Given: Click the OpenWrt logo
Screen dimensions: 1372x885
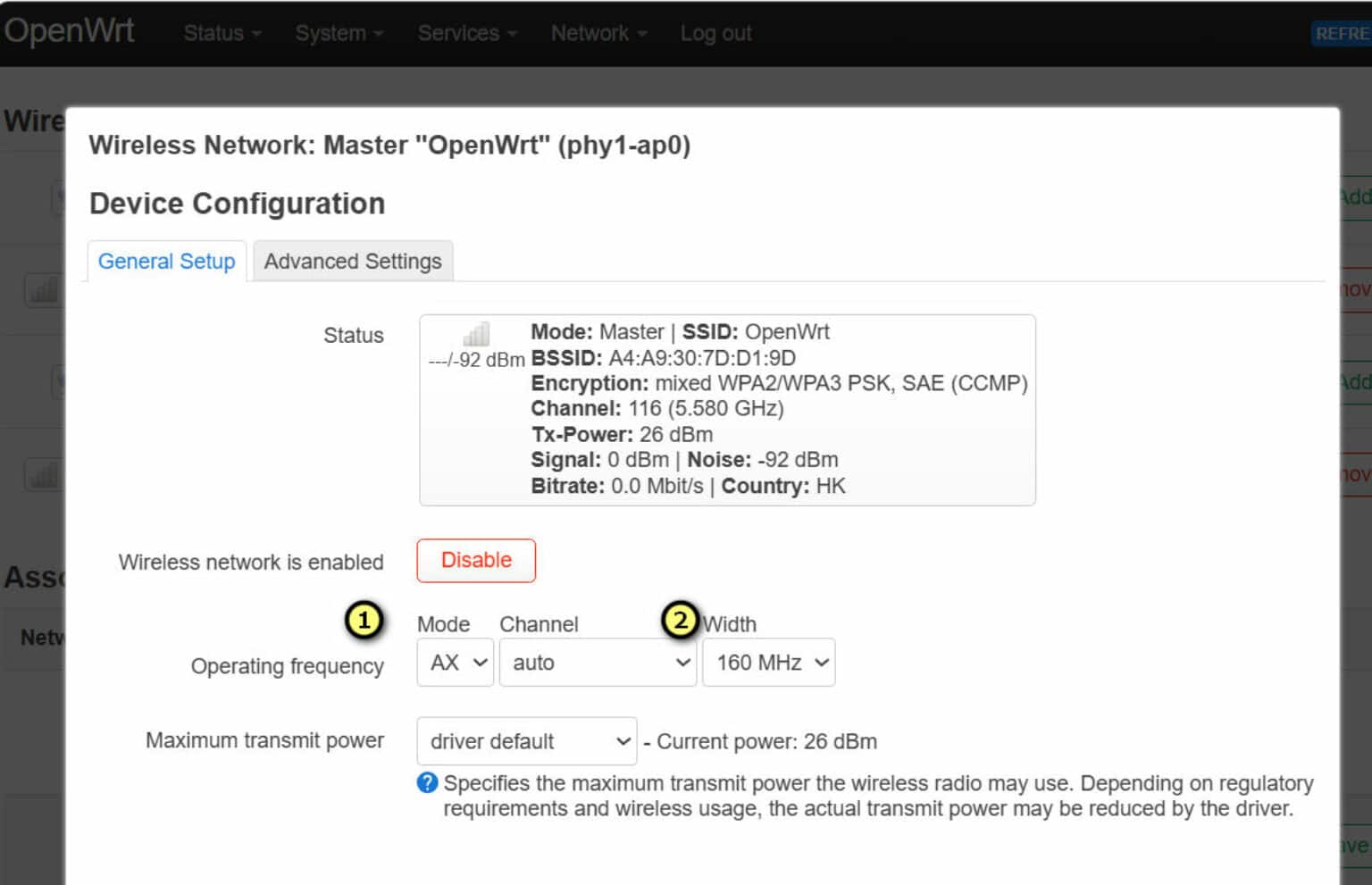Looking at the screenshot, I should pos(70,29).
